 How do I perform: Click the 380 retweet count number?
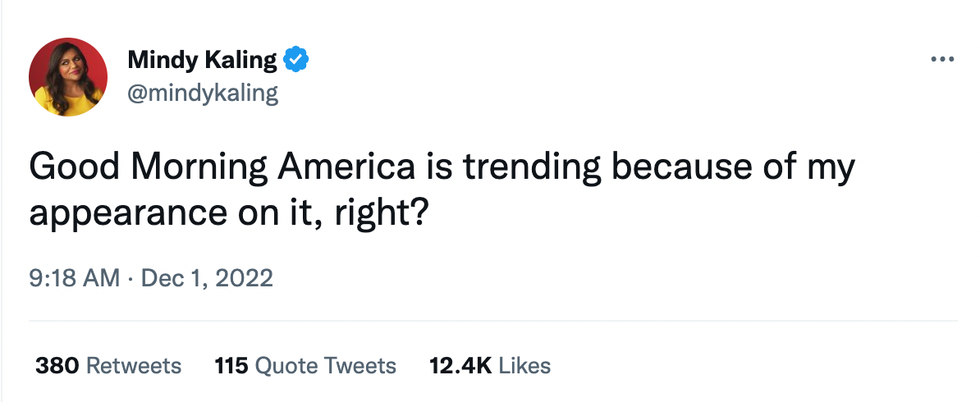(58, 366)
